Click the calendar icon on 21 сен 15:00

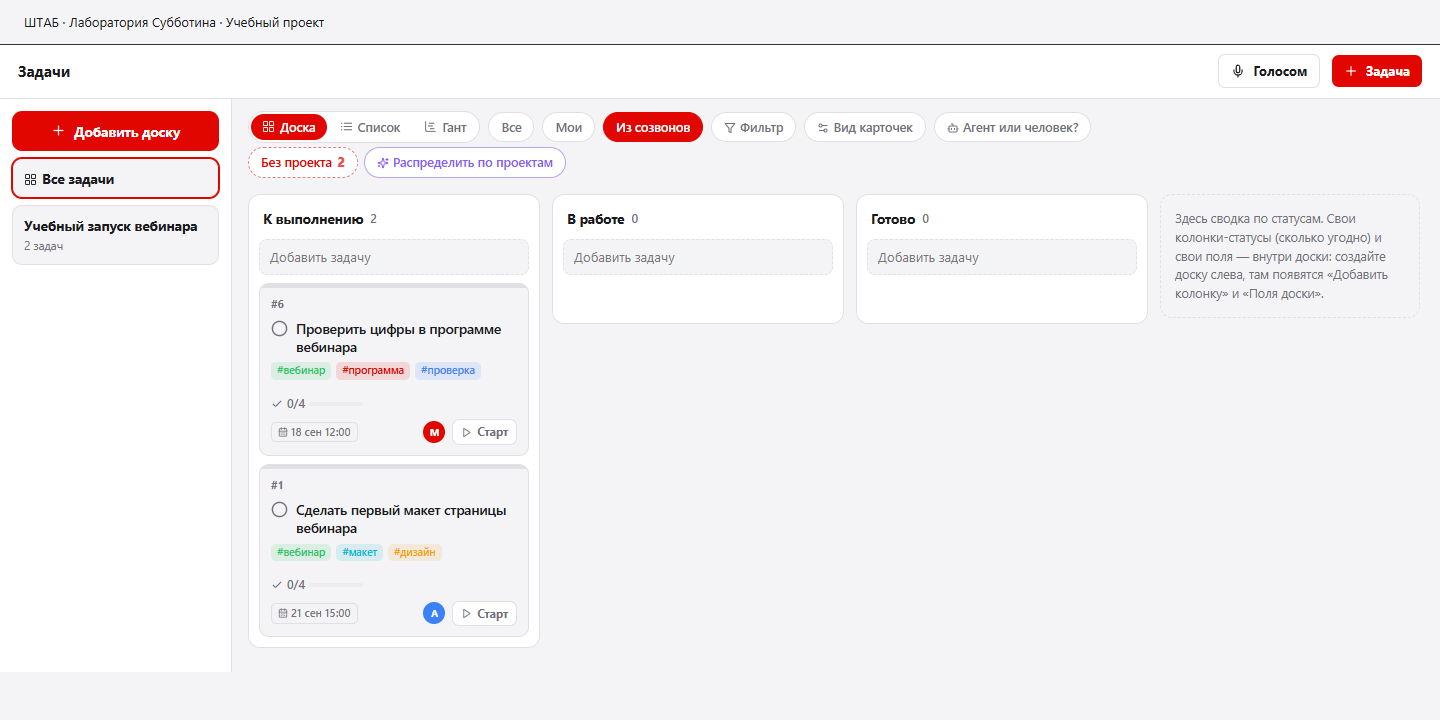(282, 613)
